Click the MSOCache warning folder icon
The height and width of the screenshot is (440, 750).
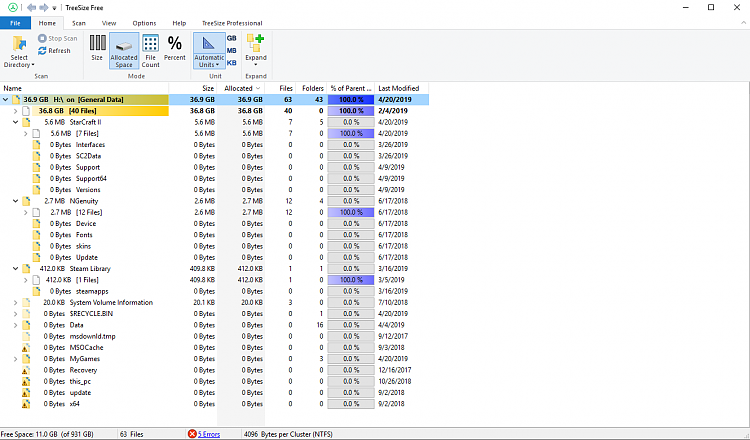[26, 348]
